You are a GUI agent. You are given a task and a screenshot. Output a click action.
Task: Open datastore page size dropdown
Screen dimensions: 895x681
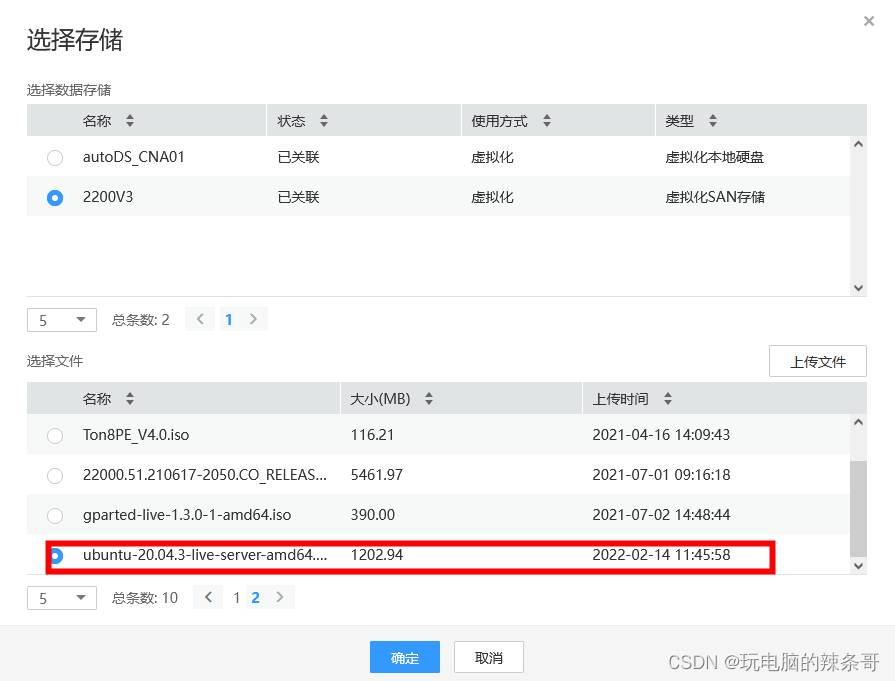click(61, 320)
